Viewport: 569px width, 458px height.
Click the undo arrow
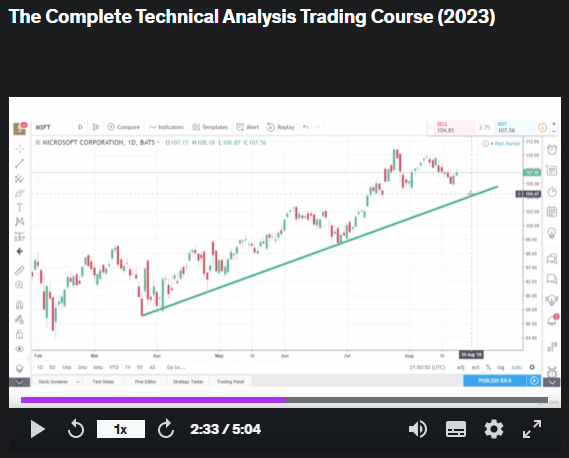point(306,127)
